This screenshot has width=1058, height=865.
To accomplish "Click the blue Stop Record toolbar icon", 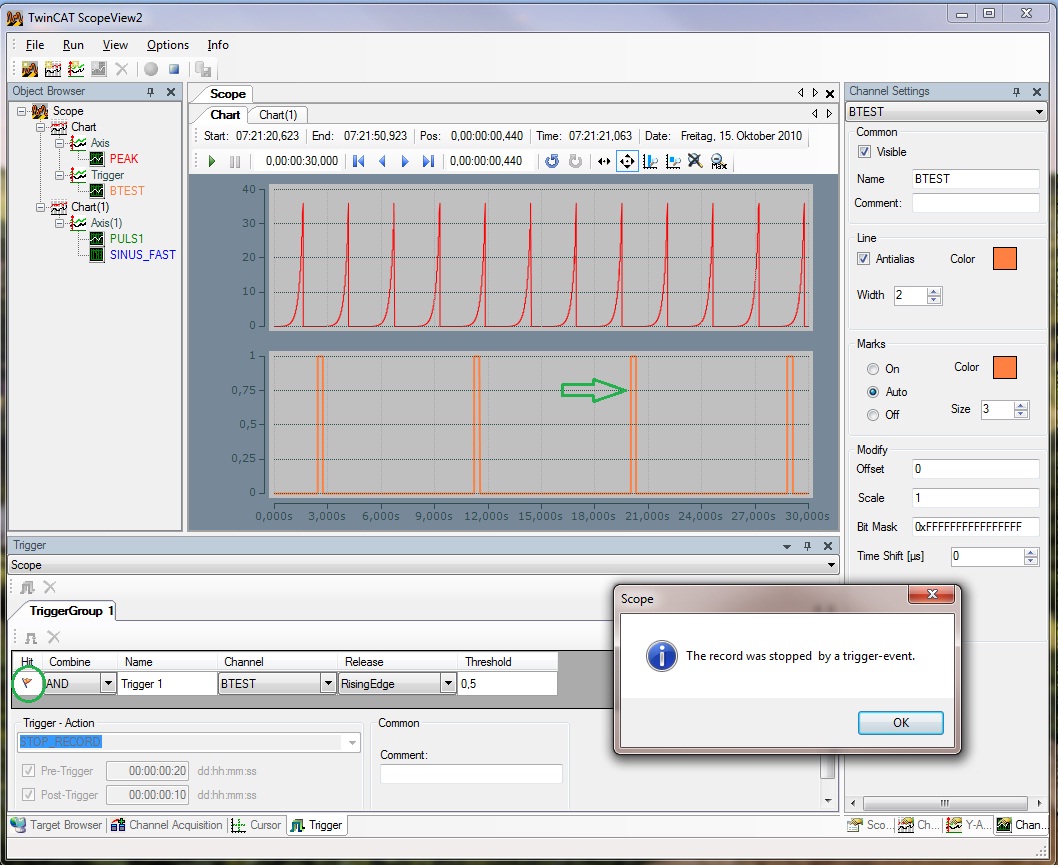I will click(x=174, y=69).
